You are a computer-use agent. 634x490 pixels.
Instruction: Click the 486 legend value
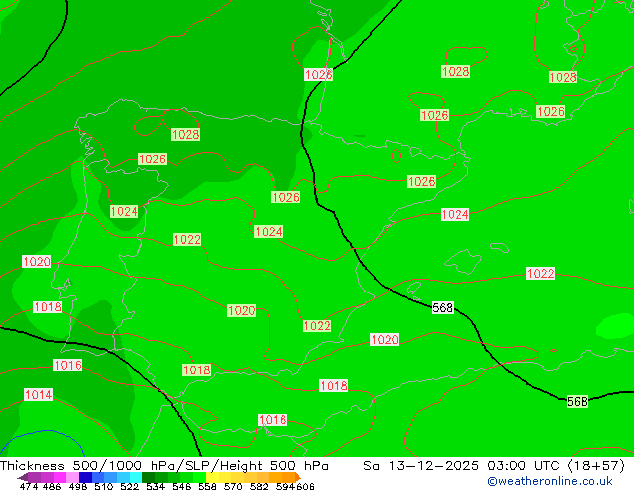coord(52,486)
